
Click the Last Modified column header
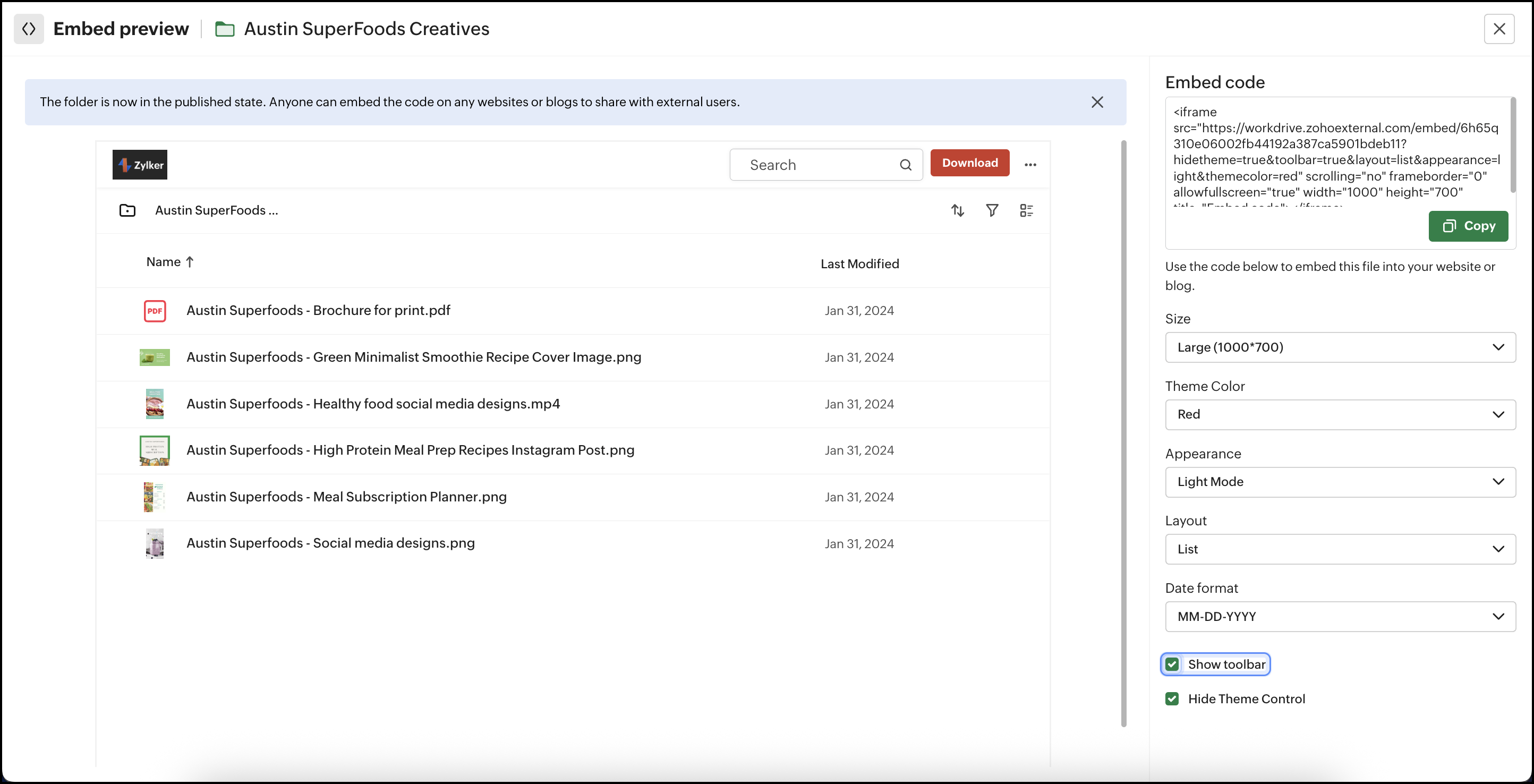pos(859,263)
